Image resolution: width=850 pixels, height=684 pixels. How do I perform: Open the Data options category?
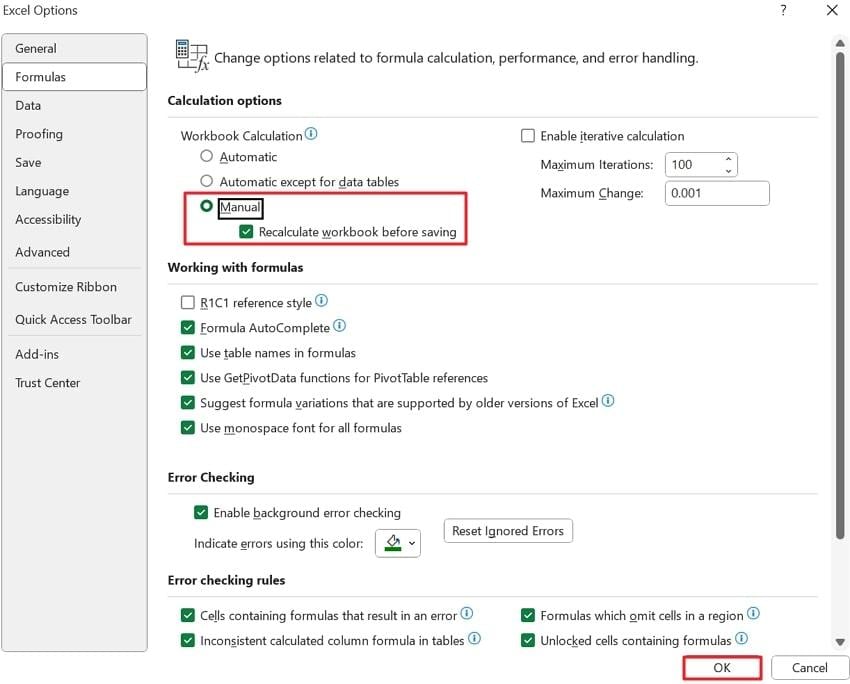click(x=74, y=106)
